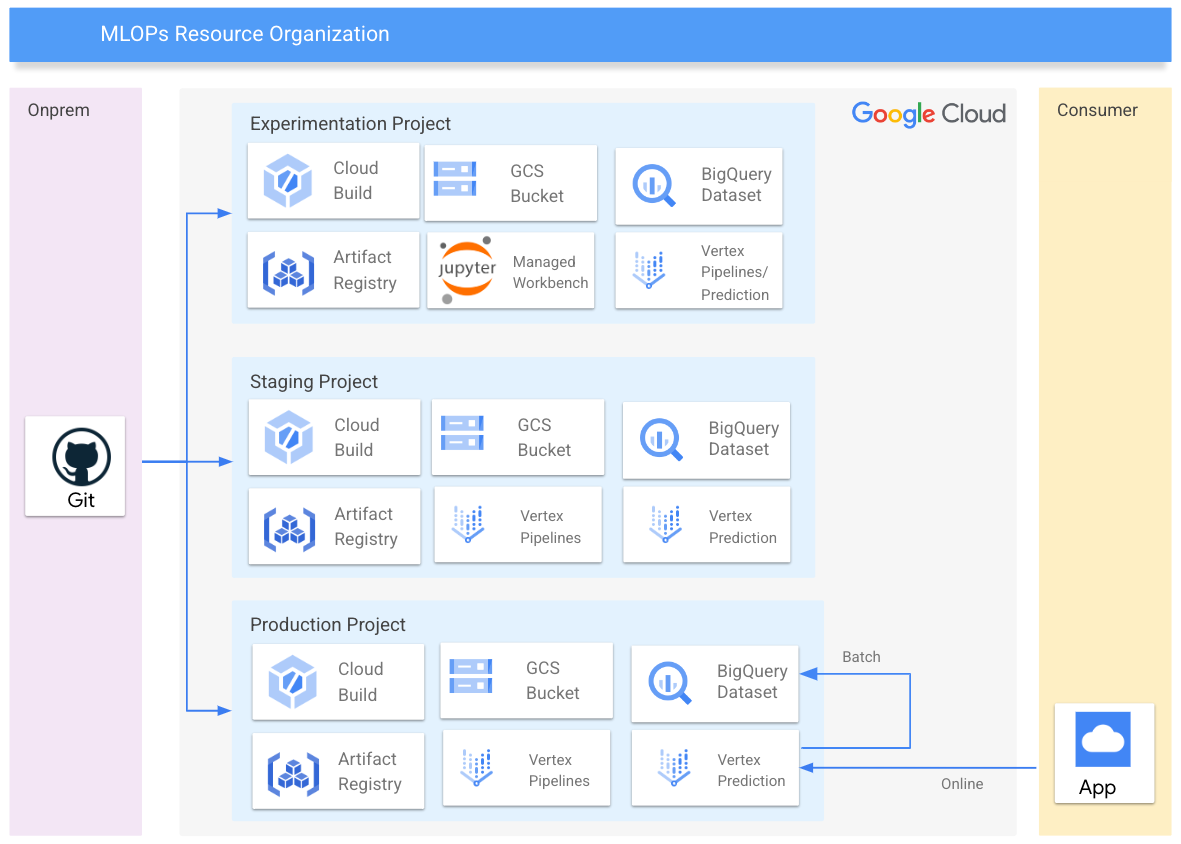Click the Google Cloud logo
1181x844 pixels.
coord(928,114)
